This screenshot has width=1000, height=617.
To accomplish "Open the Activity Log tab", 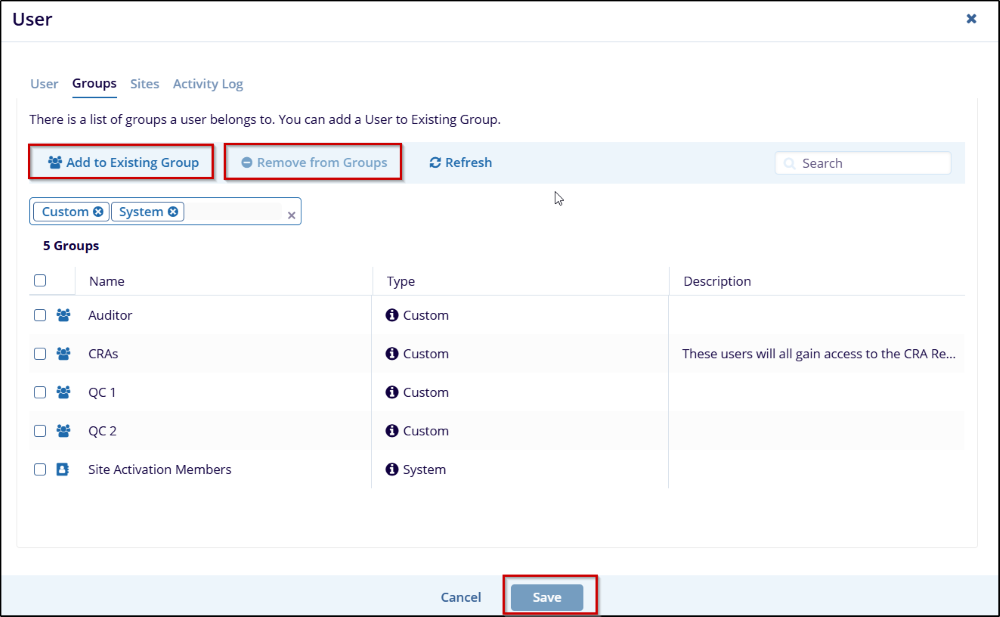I will click(208, 84).
